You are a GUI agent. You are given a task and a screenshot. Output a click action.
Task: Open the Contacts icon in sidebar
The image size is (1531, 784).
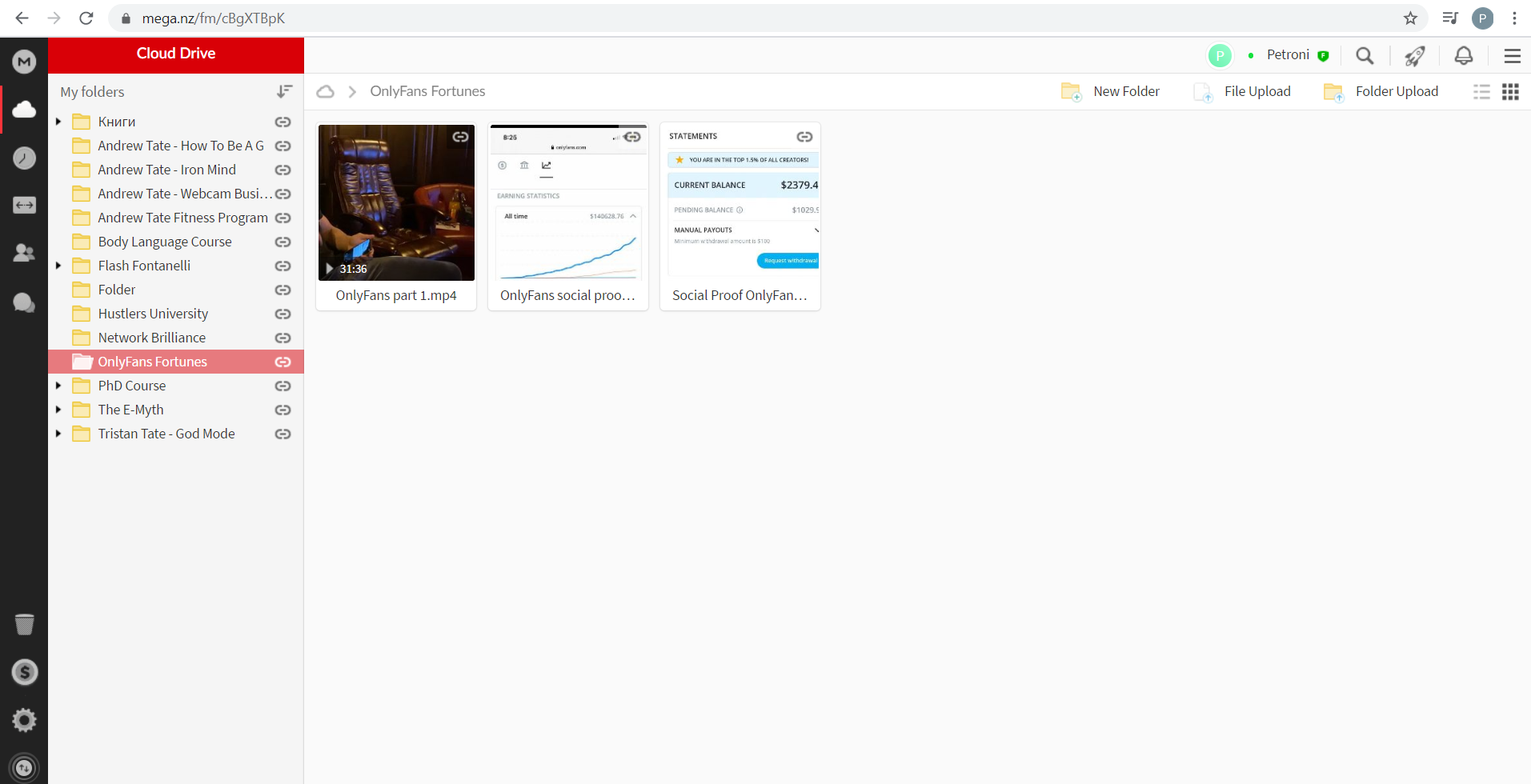click(24, 254)
